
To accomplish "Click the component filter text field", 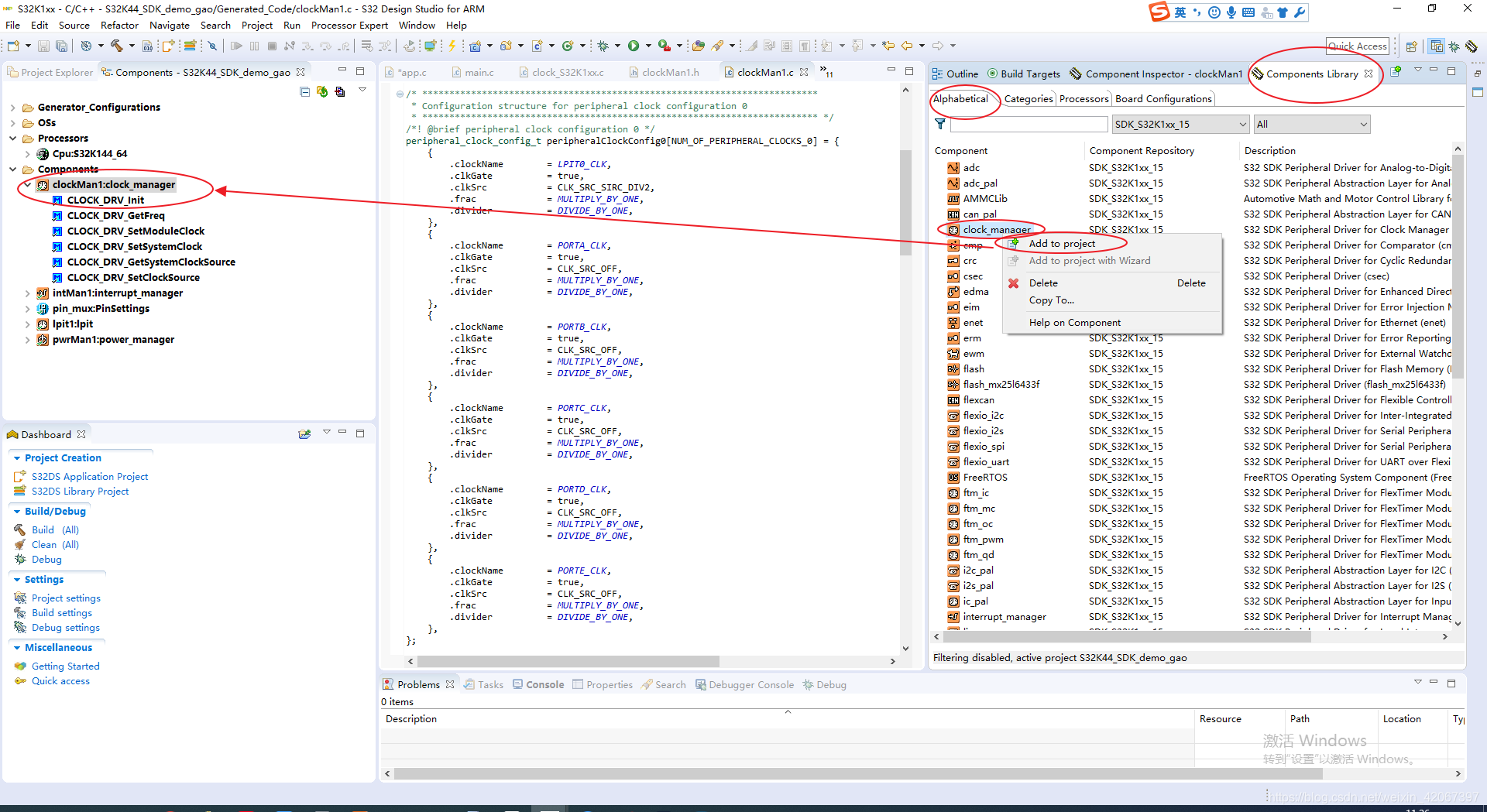I will point(1029,124).
